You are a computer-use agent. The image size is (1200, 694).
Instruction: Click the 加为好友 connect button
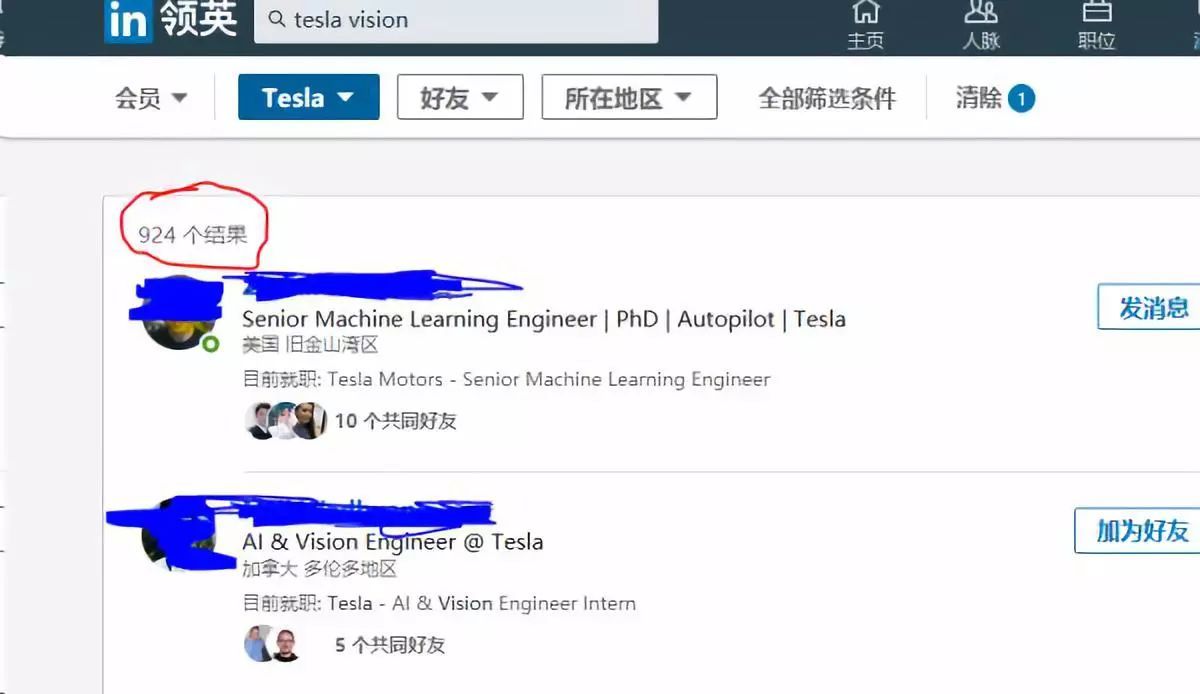pyautogui.click(x=1140, y=530)
